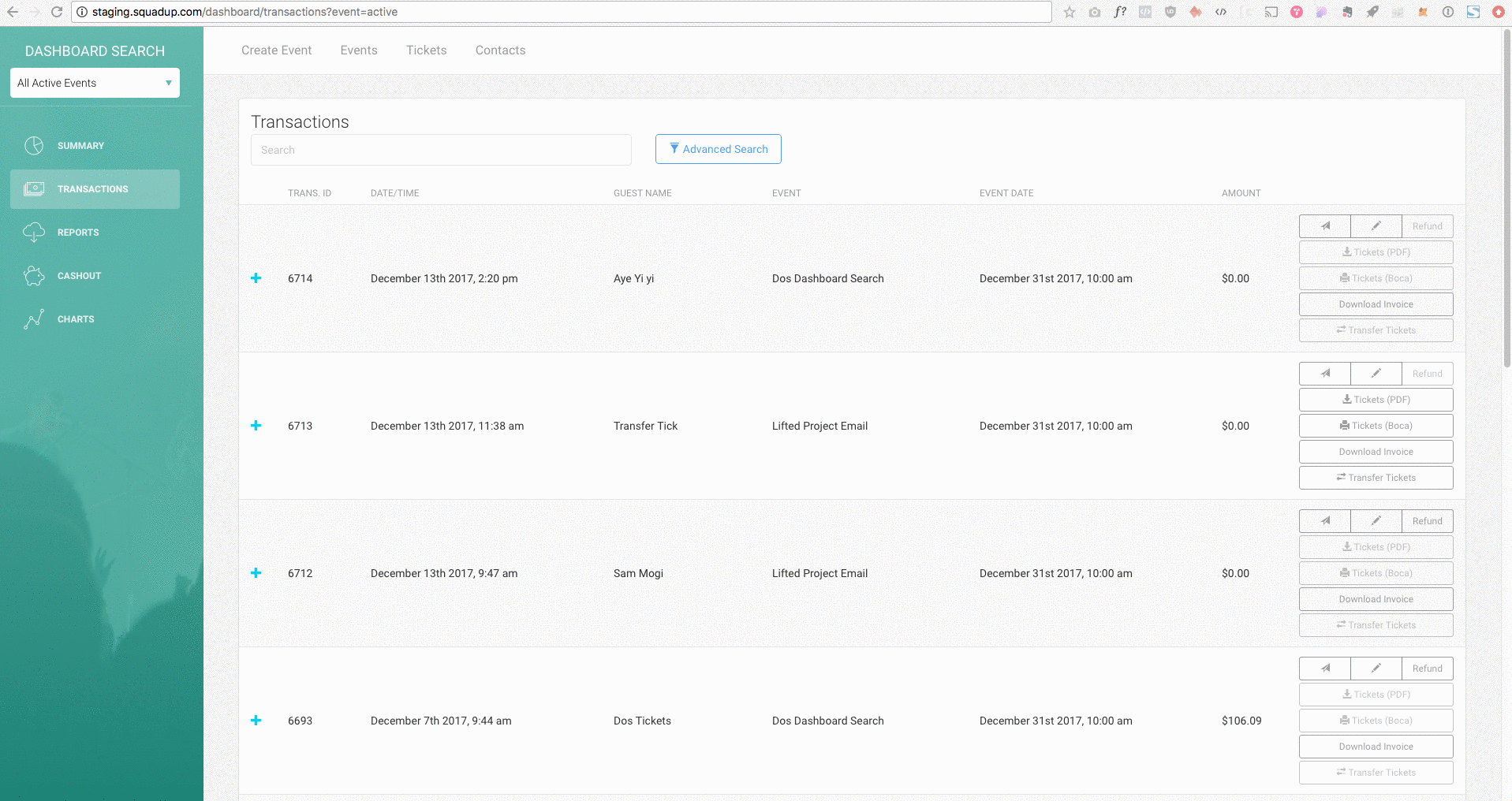Switch to the Contacts tab

500,50
